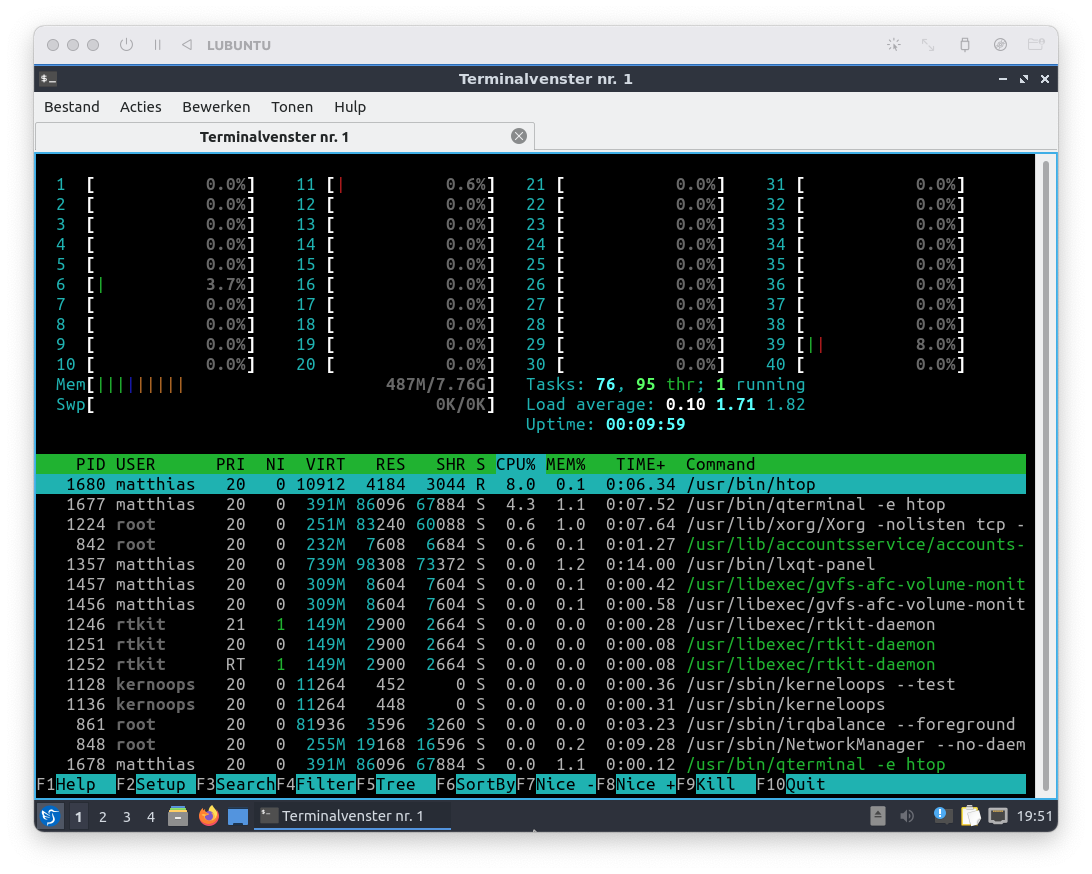The height and width of the screenshot is (874, 1092).
Task: Click the network monitor tray icon
Action: [998, 816]
